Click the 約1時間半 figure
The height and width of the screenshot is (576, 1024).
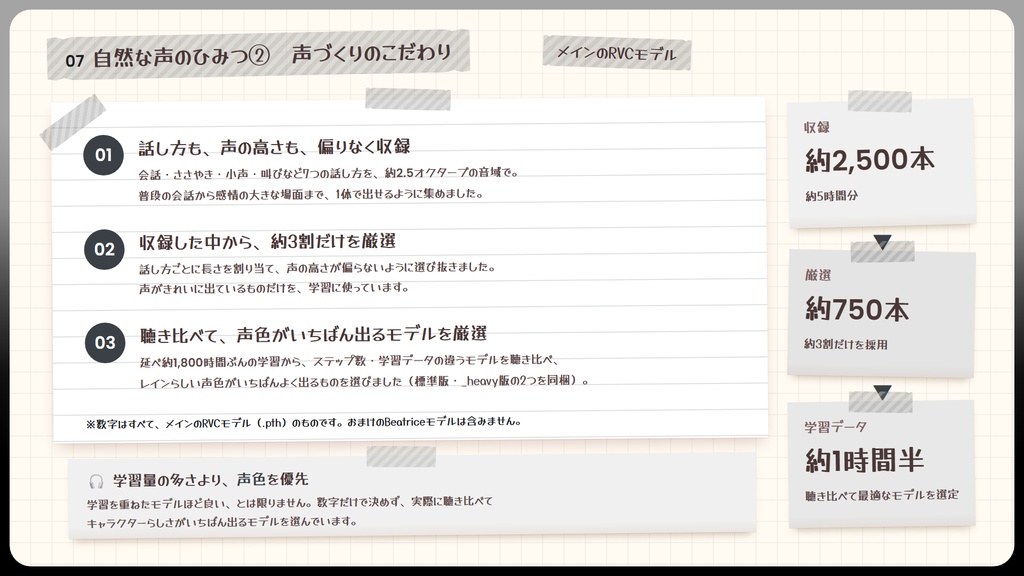pos(865,461)
